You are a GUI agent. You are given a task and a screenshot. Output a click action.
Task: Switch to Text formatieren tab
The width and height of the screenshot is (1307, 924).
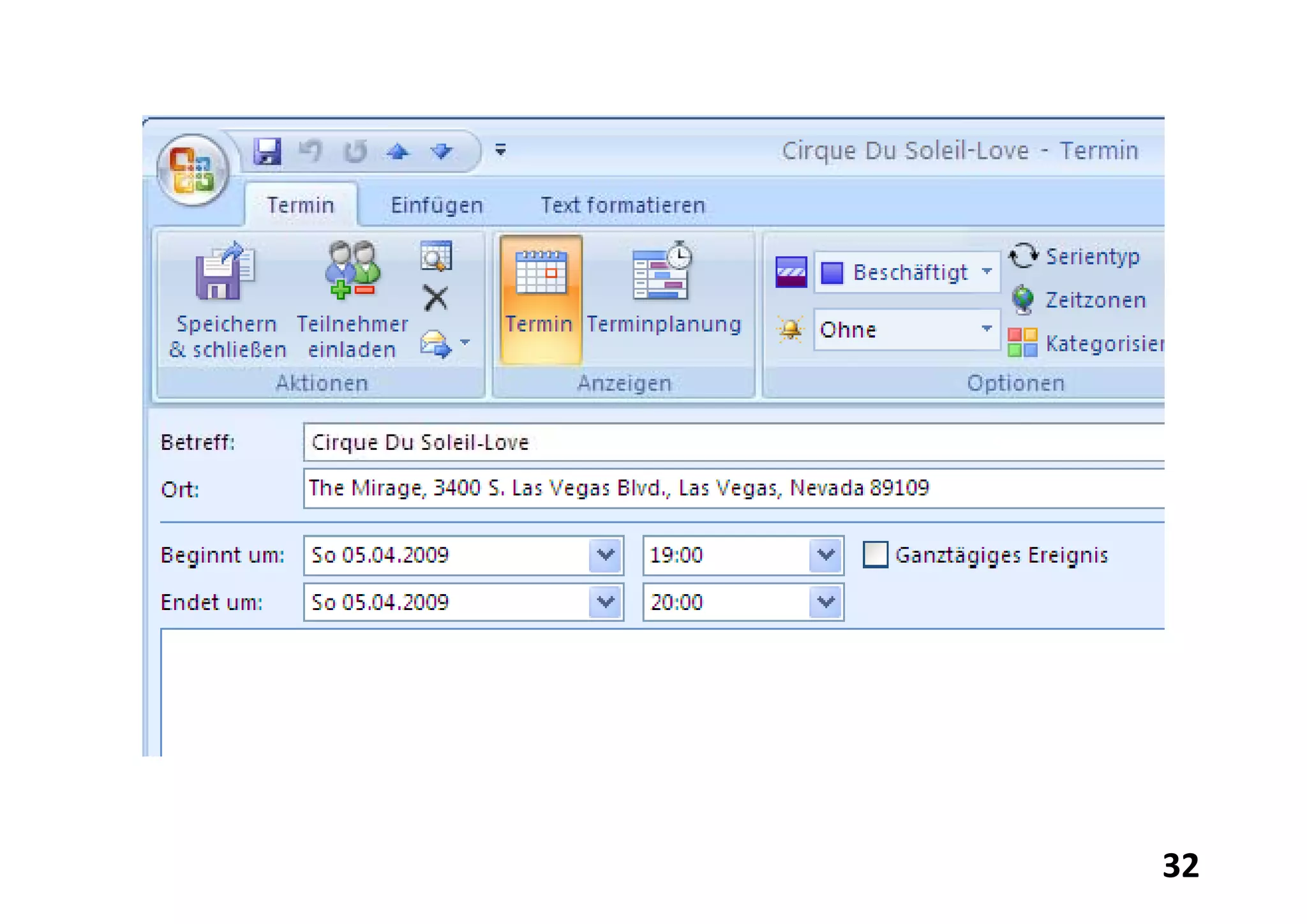coord(622,205)
